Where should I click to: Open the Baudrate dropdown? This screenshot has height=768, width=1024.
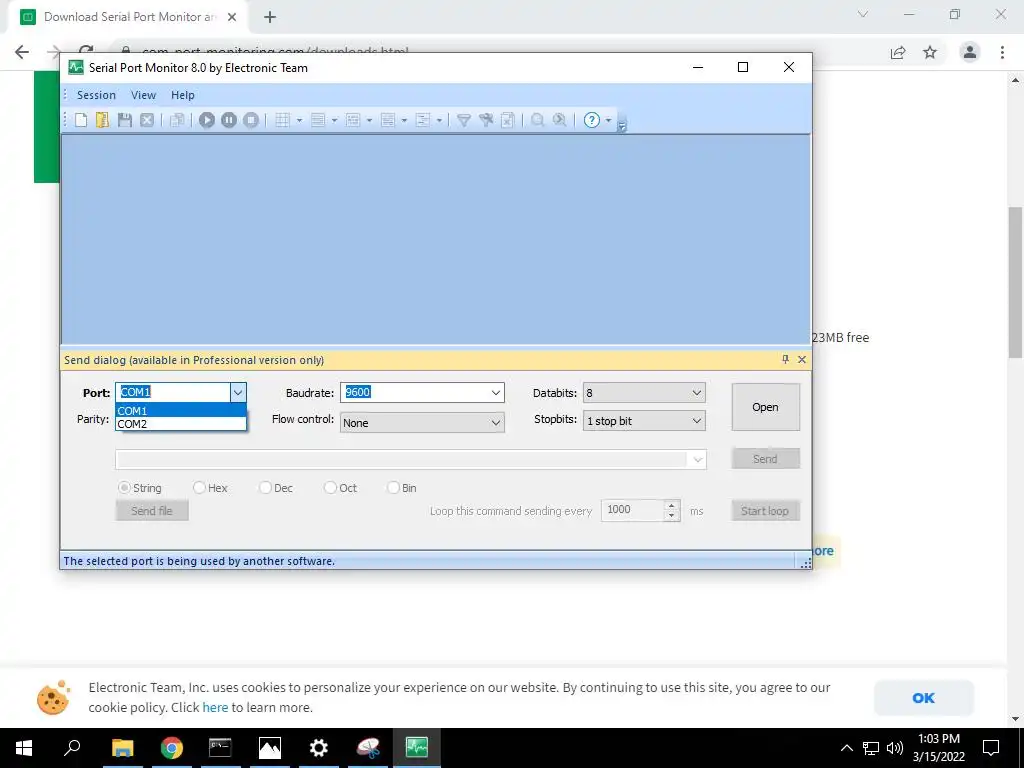point(496,392)
